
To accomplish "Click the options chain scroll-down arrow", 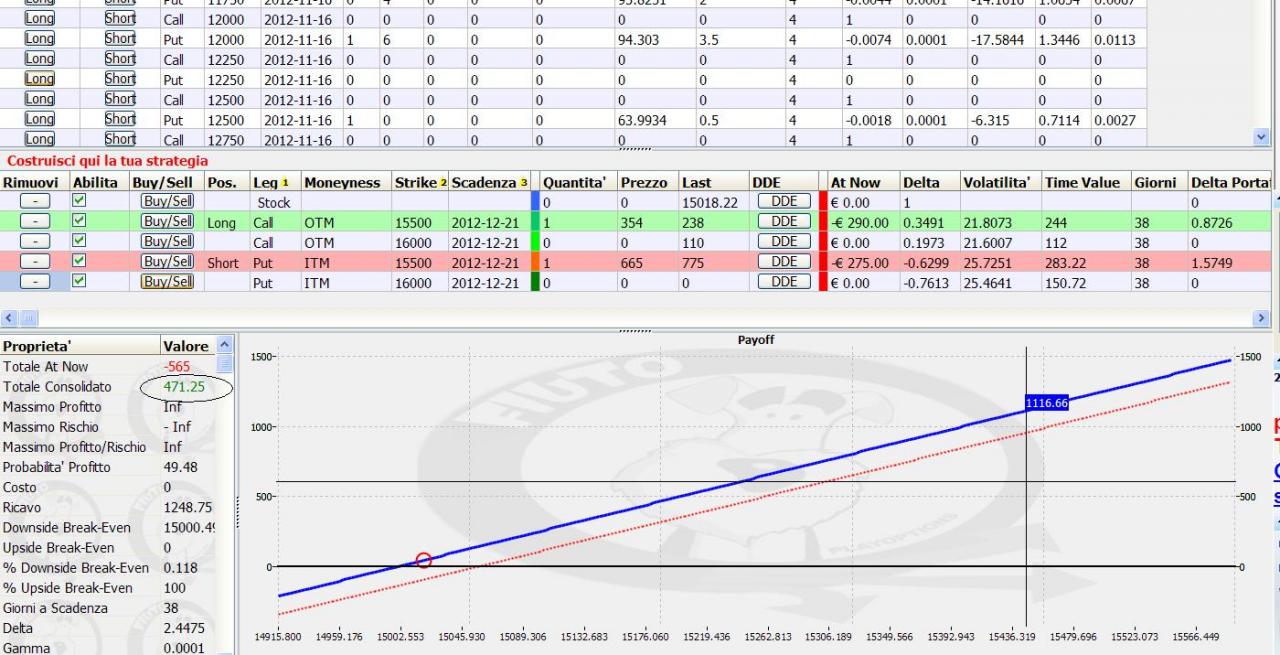I will tap(1262, 137).
